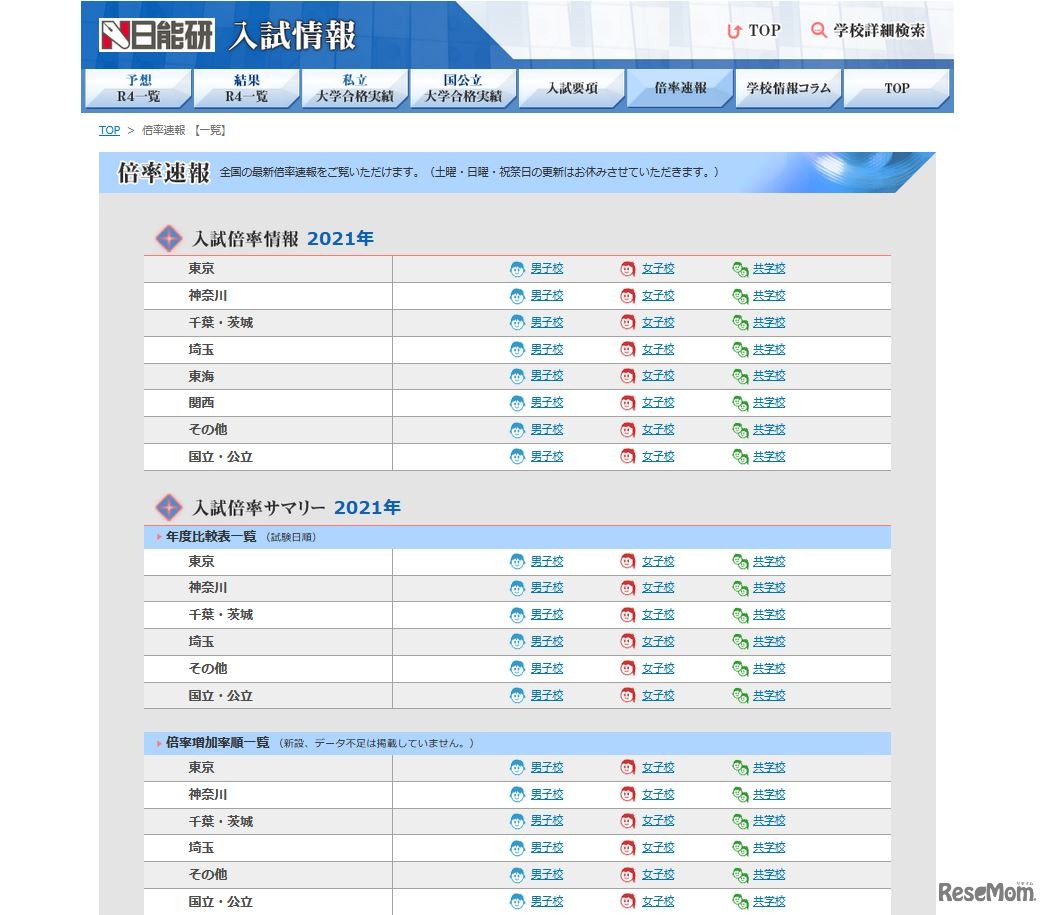Open 私立大学合格実績 tab

click(355, 88)
